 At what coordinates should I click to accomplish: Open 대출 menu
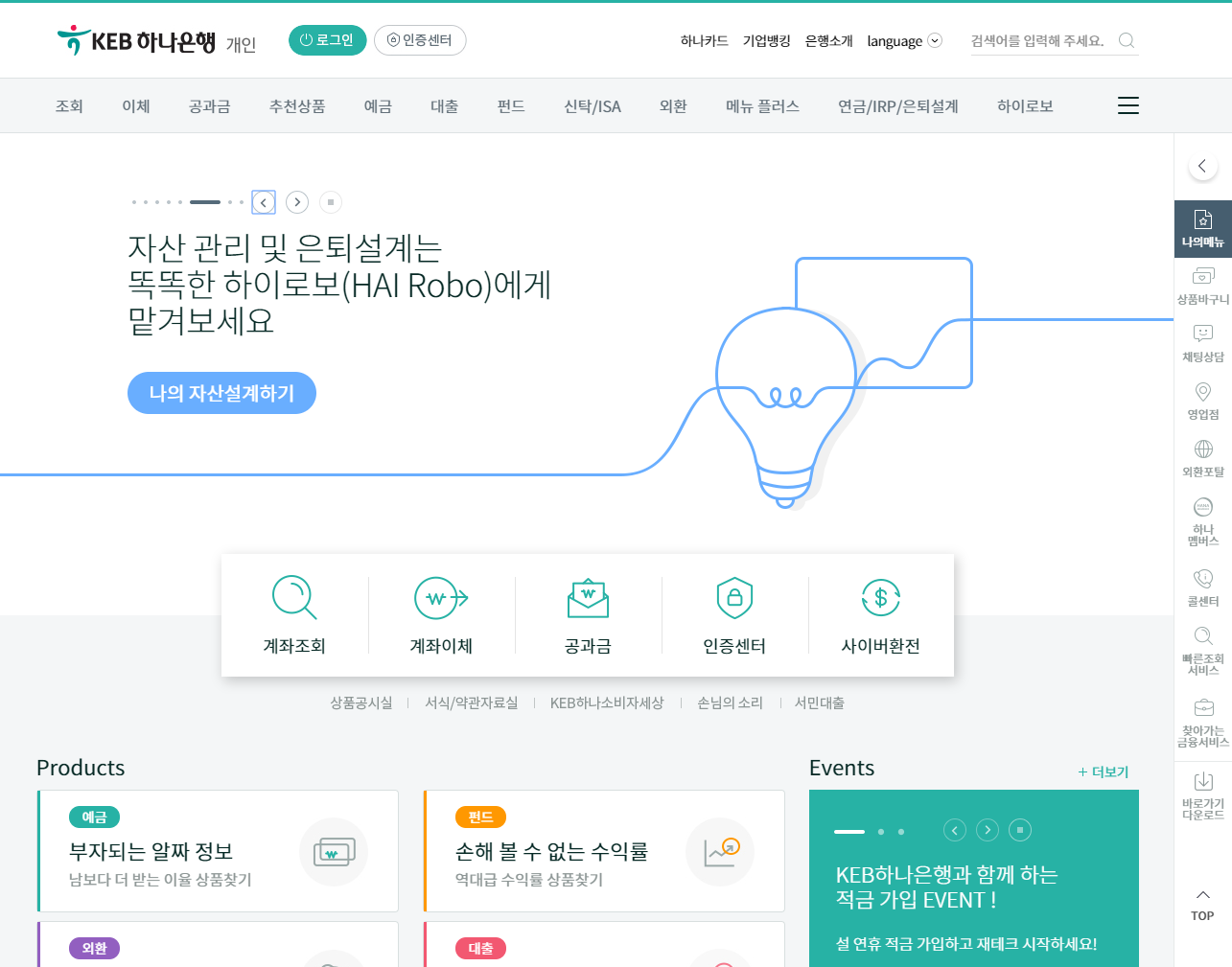[444, 106]
